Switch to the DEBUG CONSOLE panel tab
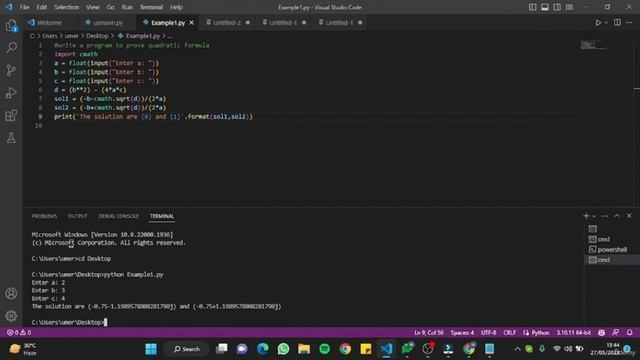Viewport: 640px width, 360px height. point(118,216)
